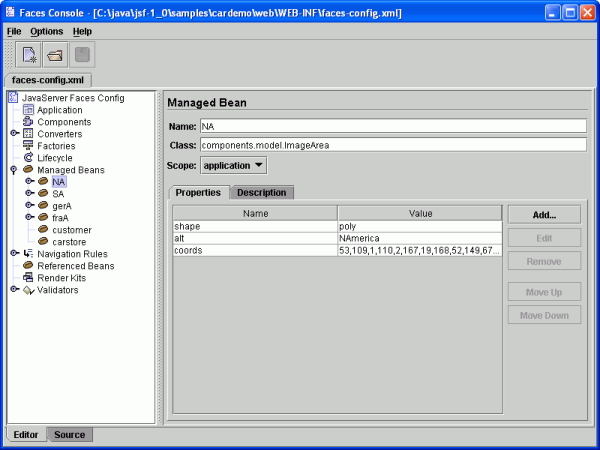Switch to the Description tab
This screenshot has height=450, width=600.
click(x=262, y=192)
